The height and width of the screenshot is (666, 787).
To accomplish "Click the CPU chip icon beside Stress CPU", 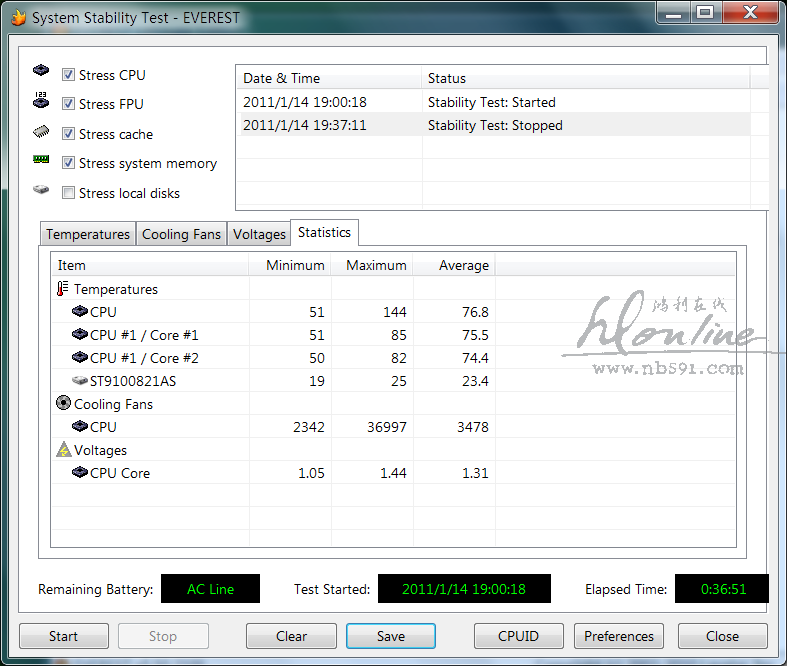I will click(x=41, y=72).
